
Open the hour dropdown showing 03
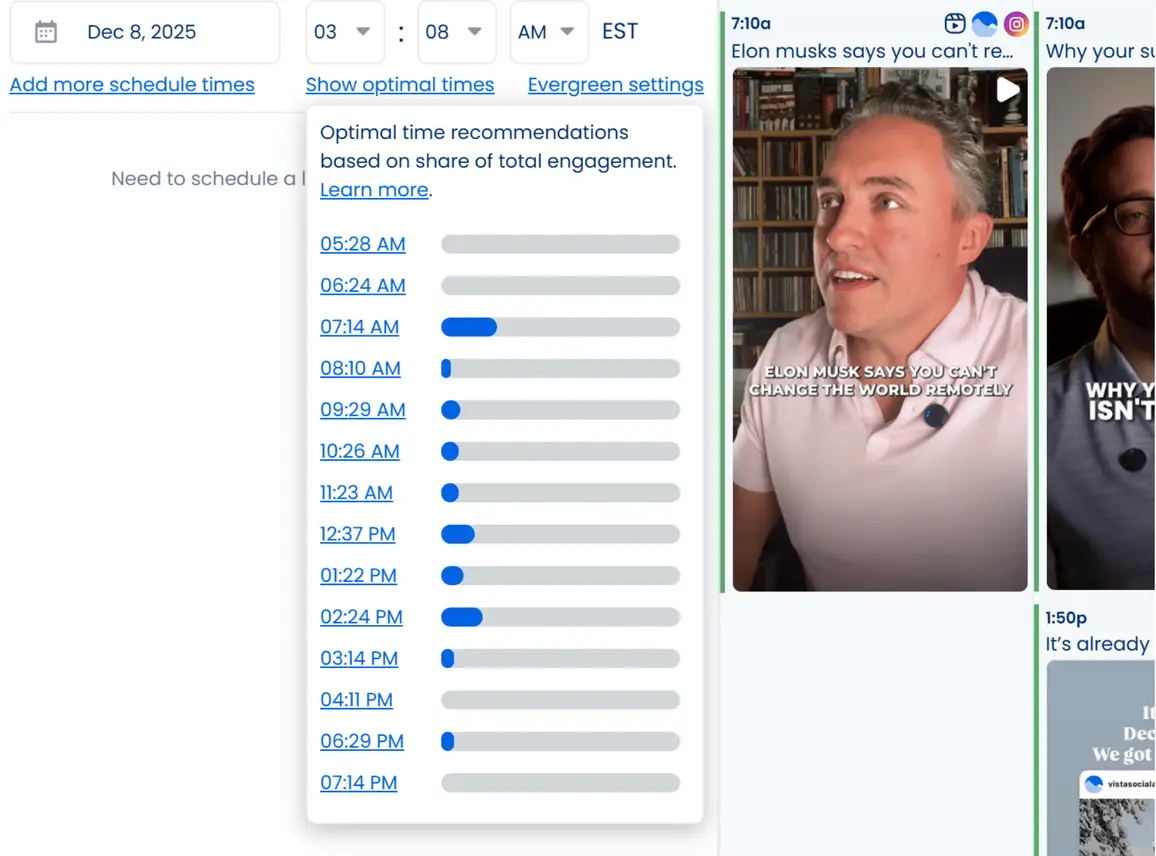click(344, 32)
